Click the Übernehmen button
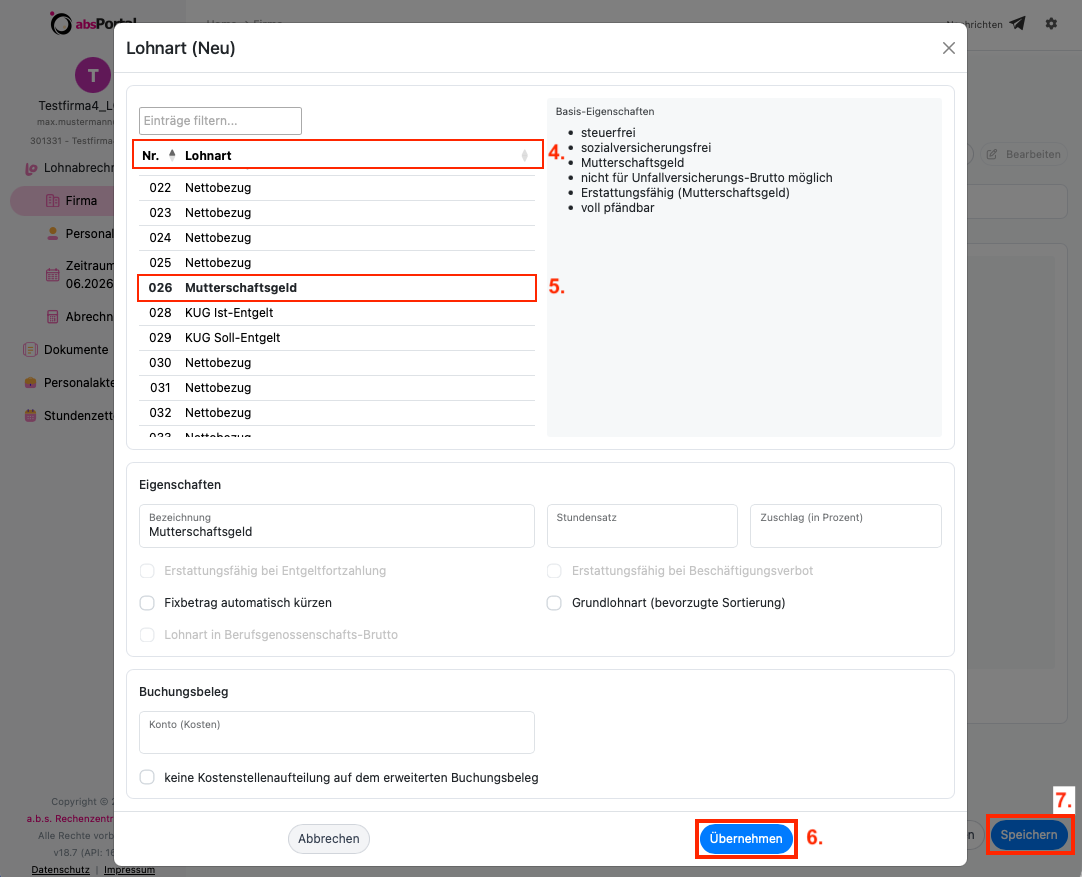 [746, 838]
